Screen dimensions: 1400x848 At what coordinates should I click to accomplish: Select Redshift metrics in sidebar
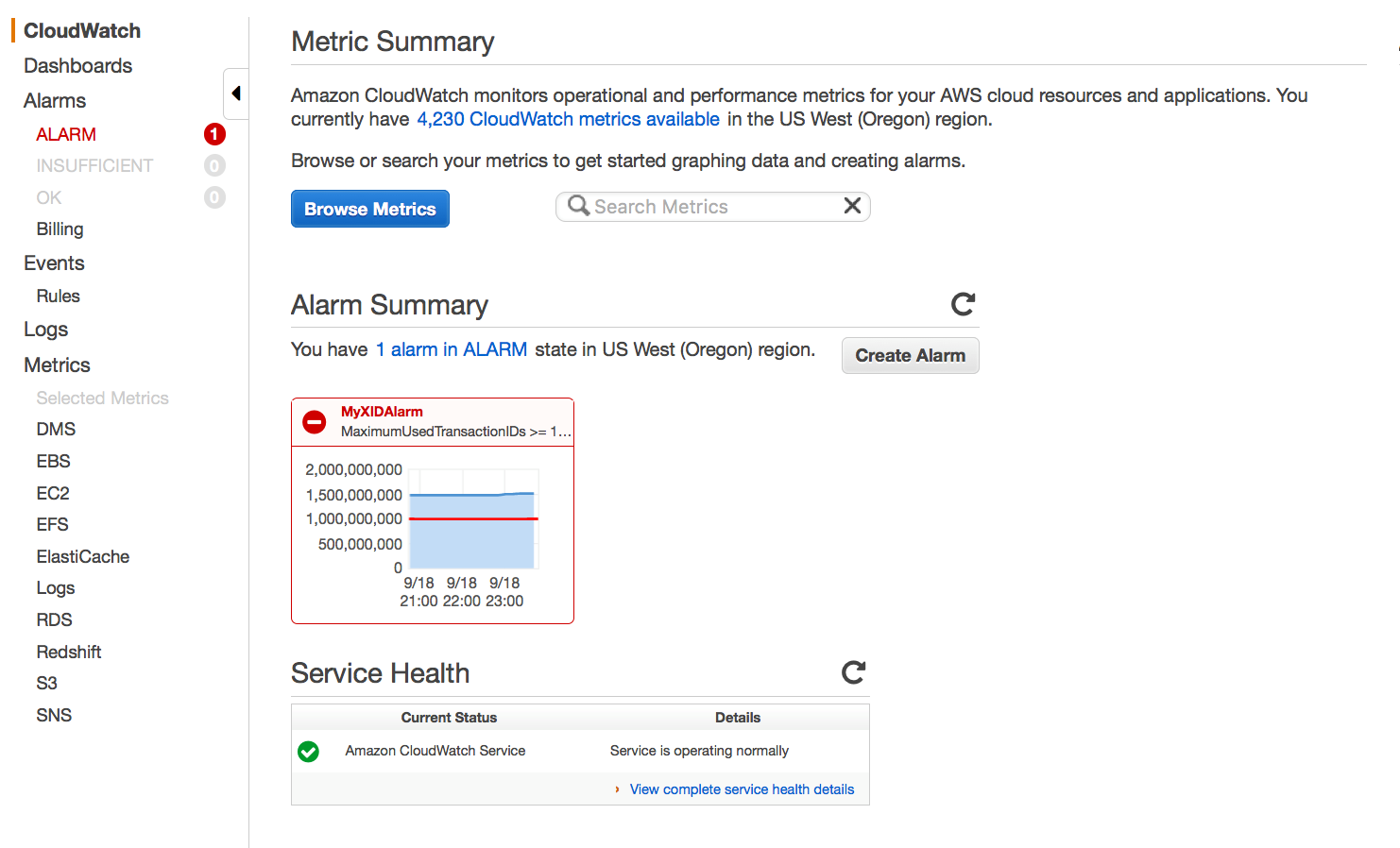point(69,652)
